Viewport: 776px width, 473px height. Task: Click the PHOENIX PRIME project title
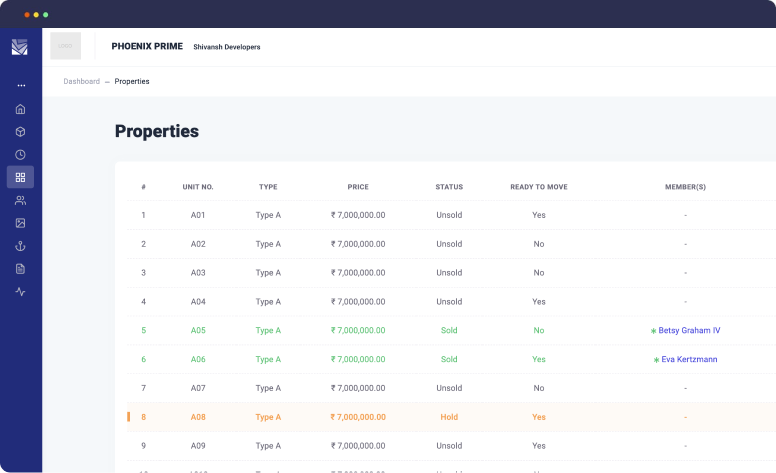click(x=147, y=46)
